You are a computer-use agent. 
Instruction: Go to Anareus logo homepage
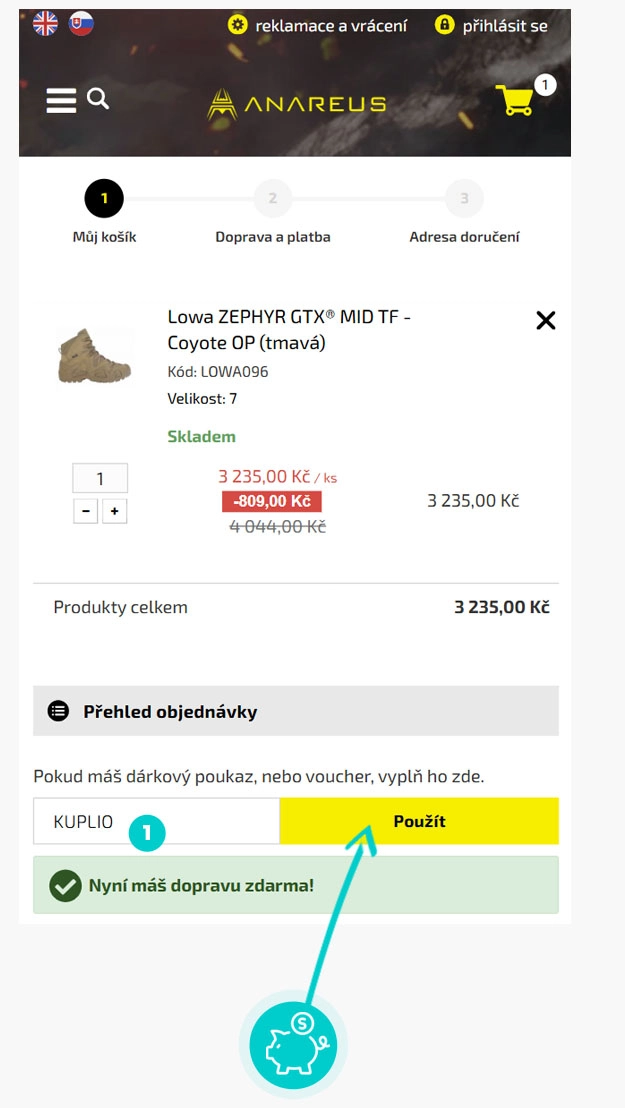(x=296, y=104)
